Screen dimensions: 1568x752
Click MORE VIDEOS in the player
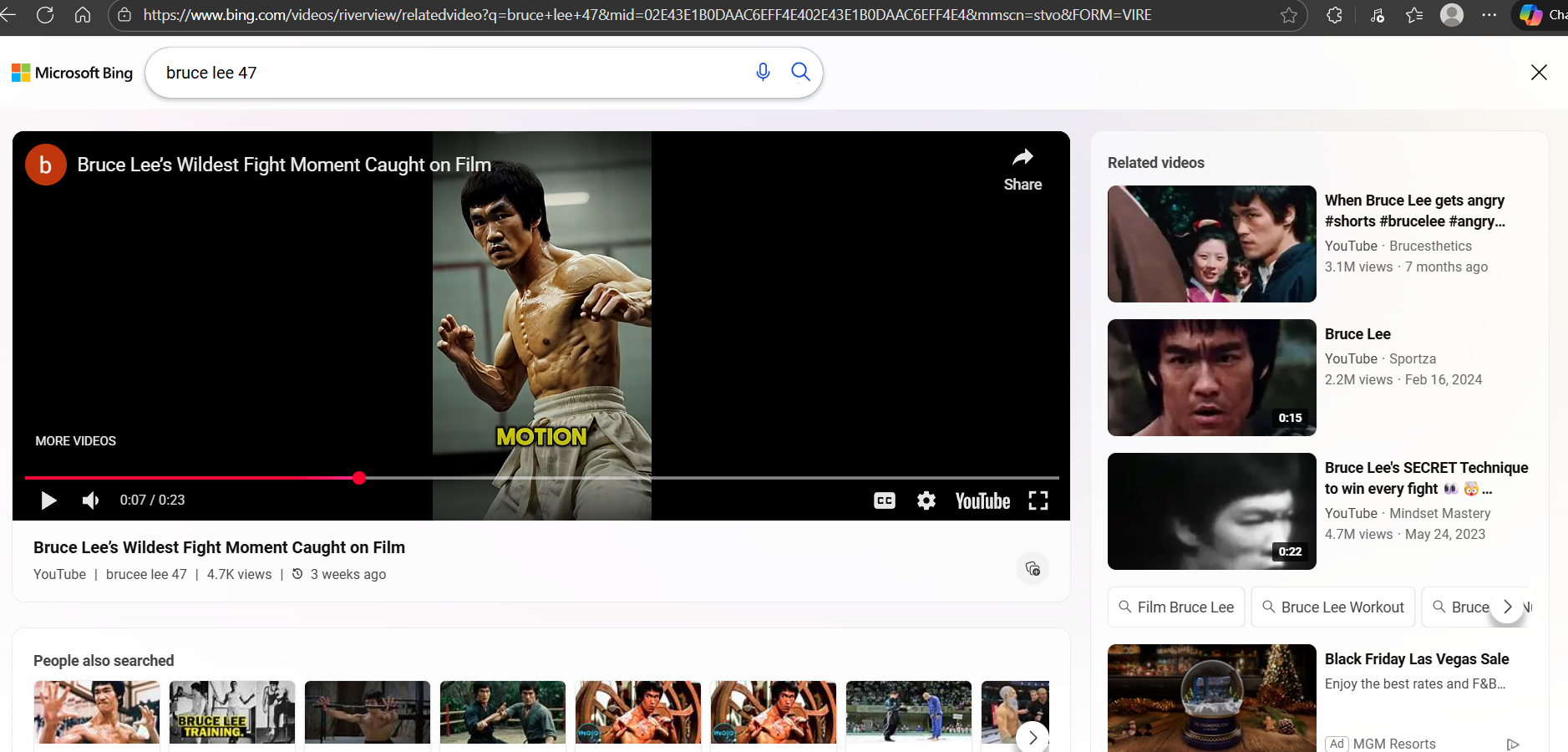tap(74, 440)
